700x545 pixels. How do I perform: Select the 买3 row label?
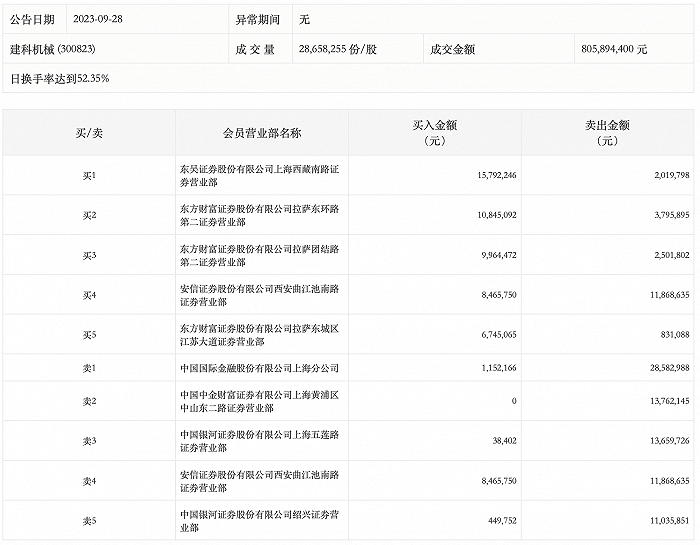click(x=89, y=255)
